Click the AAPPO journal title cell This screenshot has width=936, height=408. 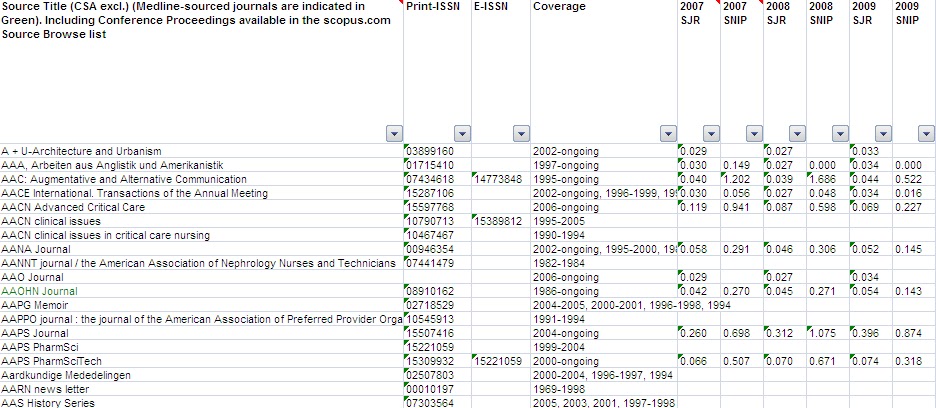(202, 319)
